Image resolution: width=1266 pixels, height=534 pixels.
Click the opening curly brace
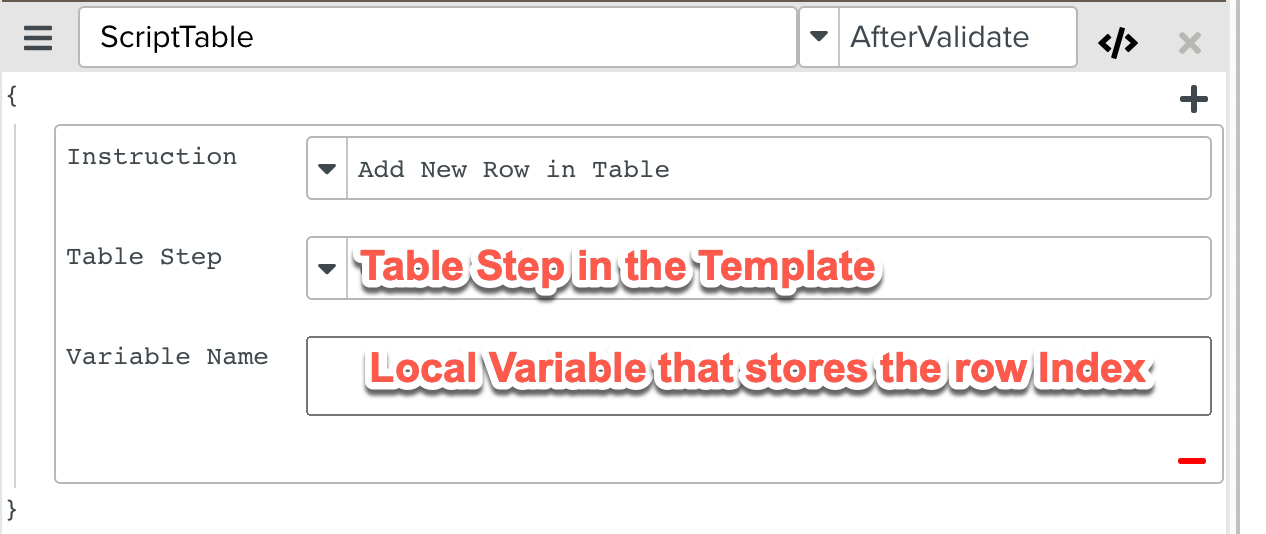[x=12, y=96]
